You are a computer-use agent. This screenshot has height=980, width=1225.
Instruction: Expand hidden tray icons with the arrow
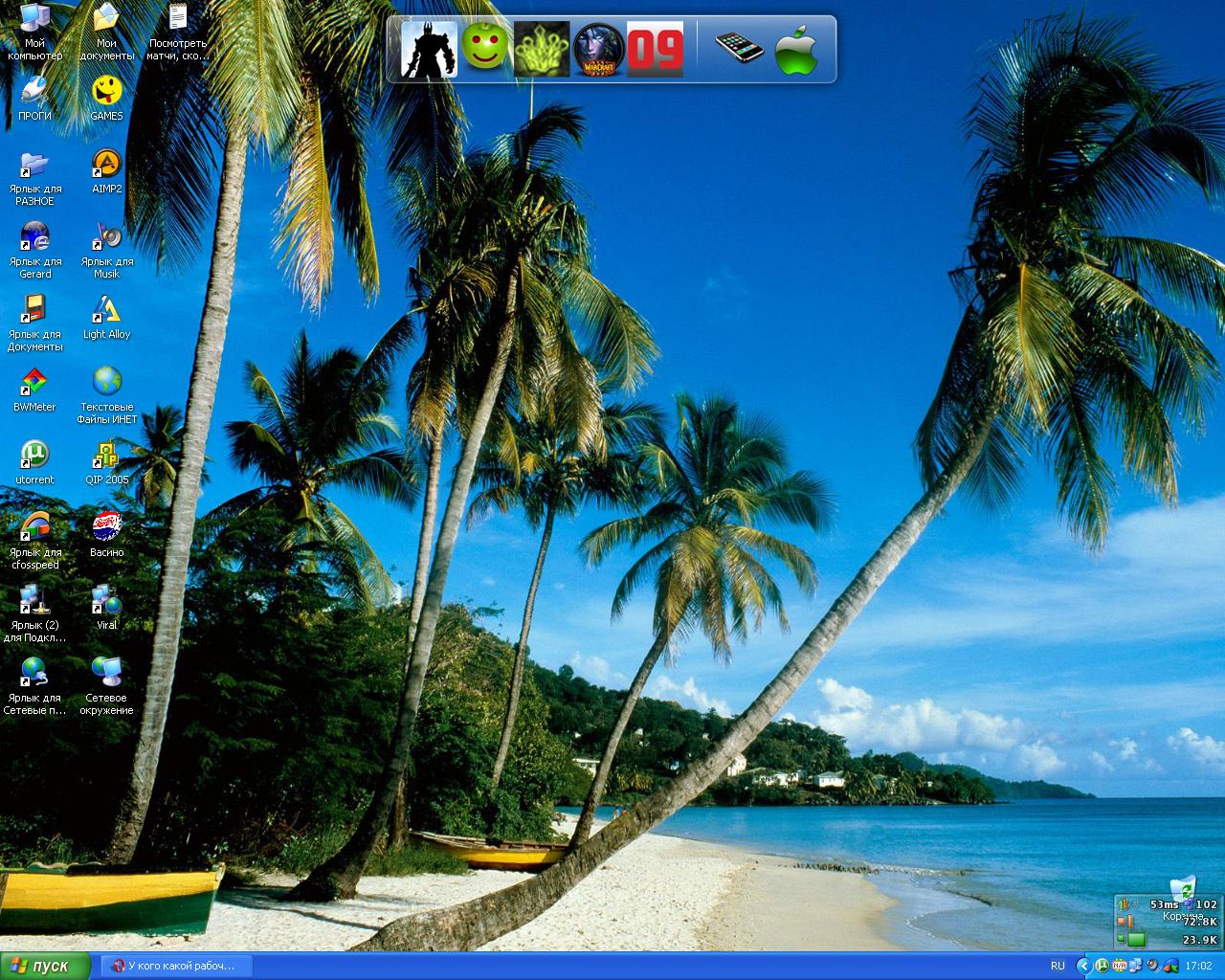pos(1083,966)
